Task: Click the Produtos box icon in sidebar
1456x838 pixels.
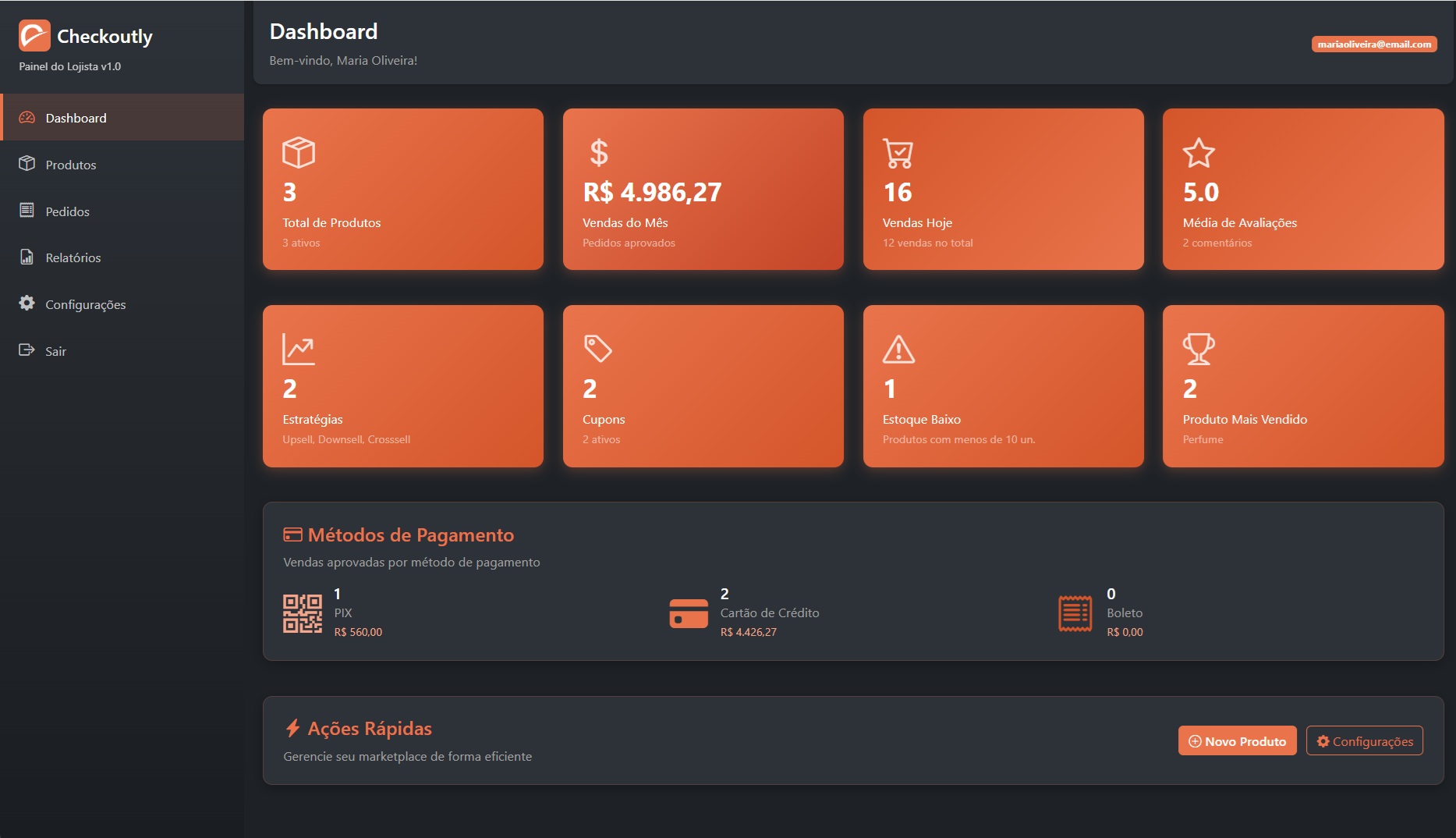Action: point(26,164)
